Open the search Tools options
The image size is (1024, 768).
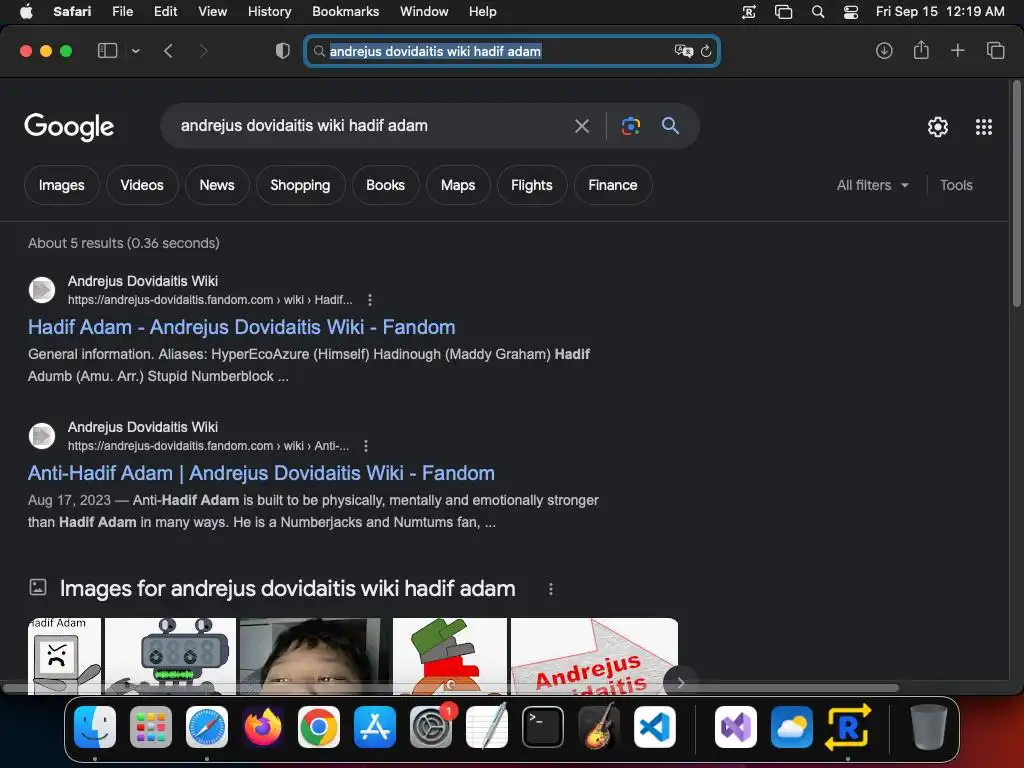pyautogui.click(x=956, y=185)
